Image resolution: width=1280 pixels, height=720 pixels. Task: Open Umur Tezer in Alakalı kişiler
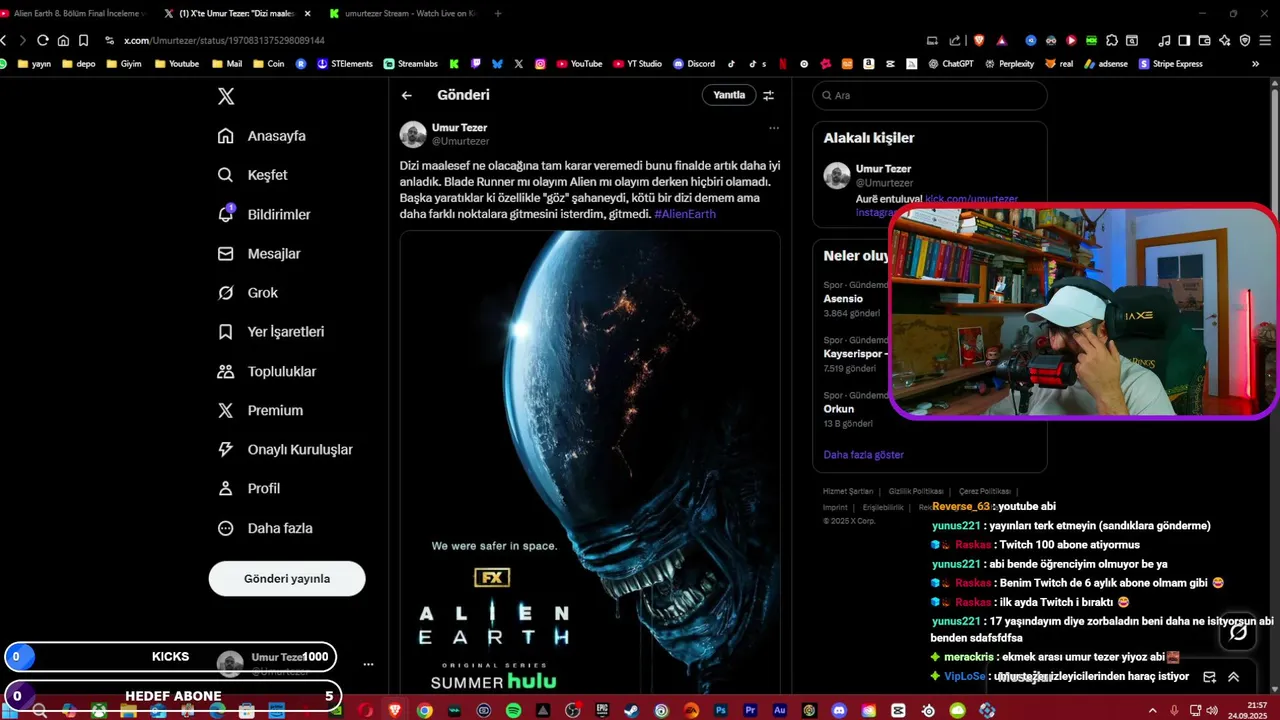click(883, 169)
